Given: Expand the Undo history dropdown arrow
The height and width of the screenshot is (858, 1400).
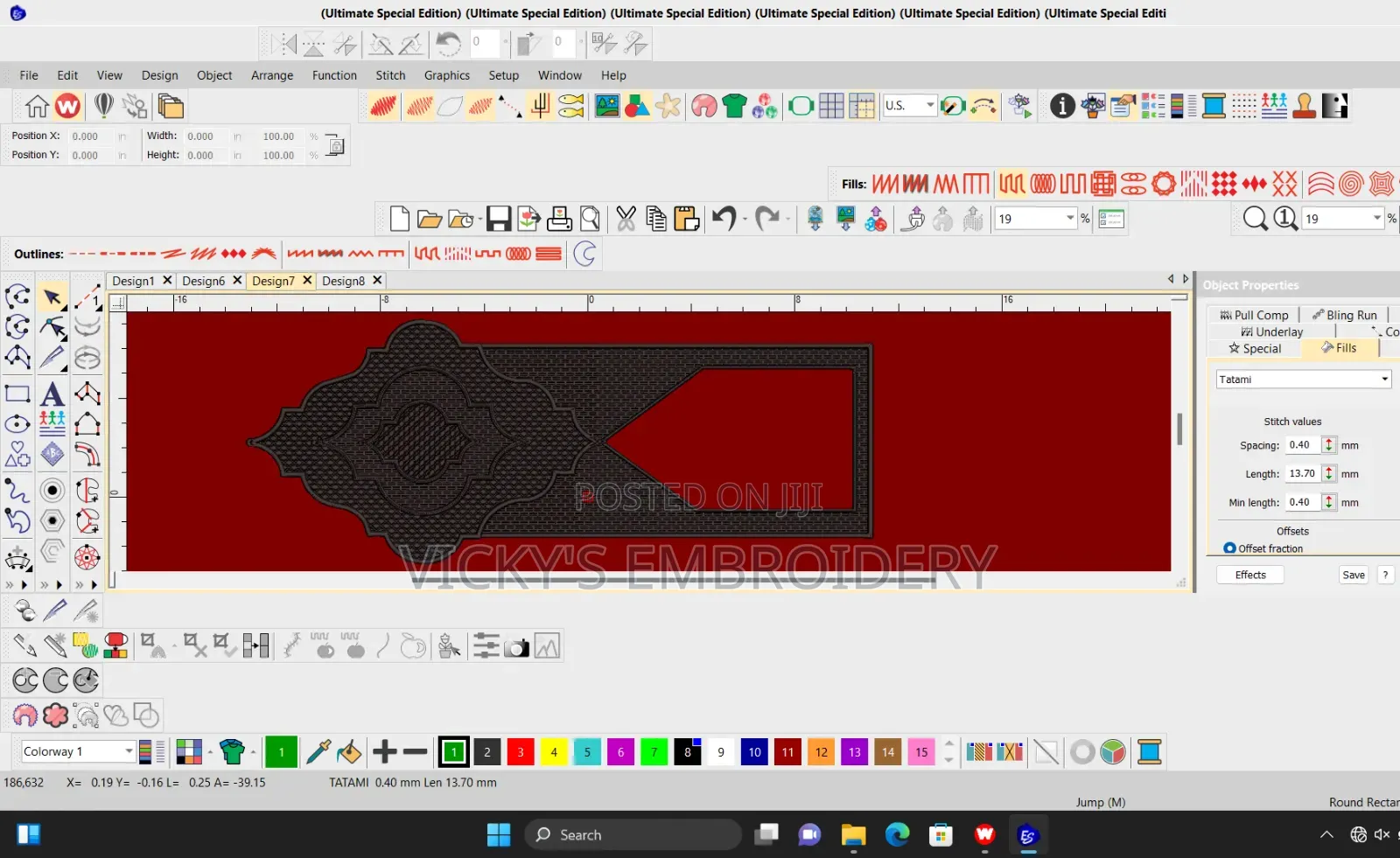Looking at the screenshot, I should [x=745, y=219].
